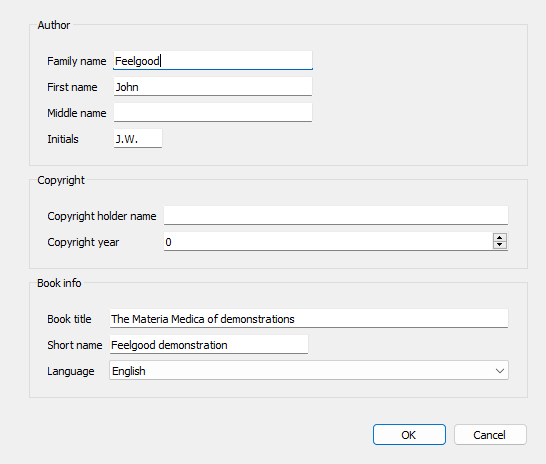Confirm the dialog with OK
Screen dimensions: 546x464
(x=409, y=434)
